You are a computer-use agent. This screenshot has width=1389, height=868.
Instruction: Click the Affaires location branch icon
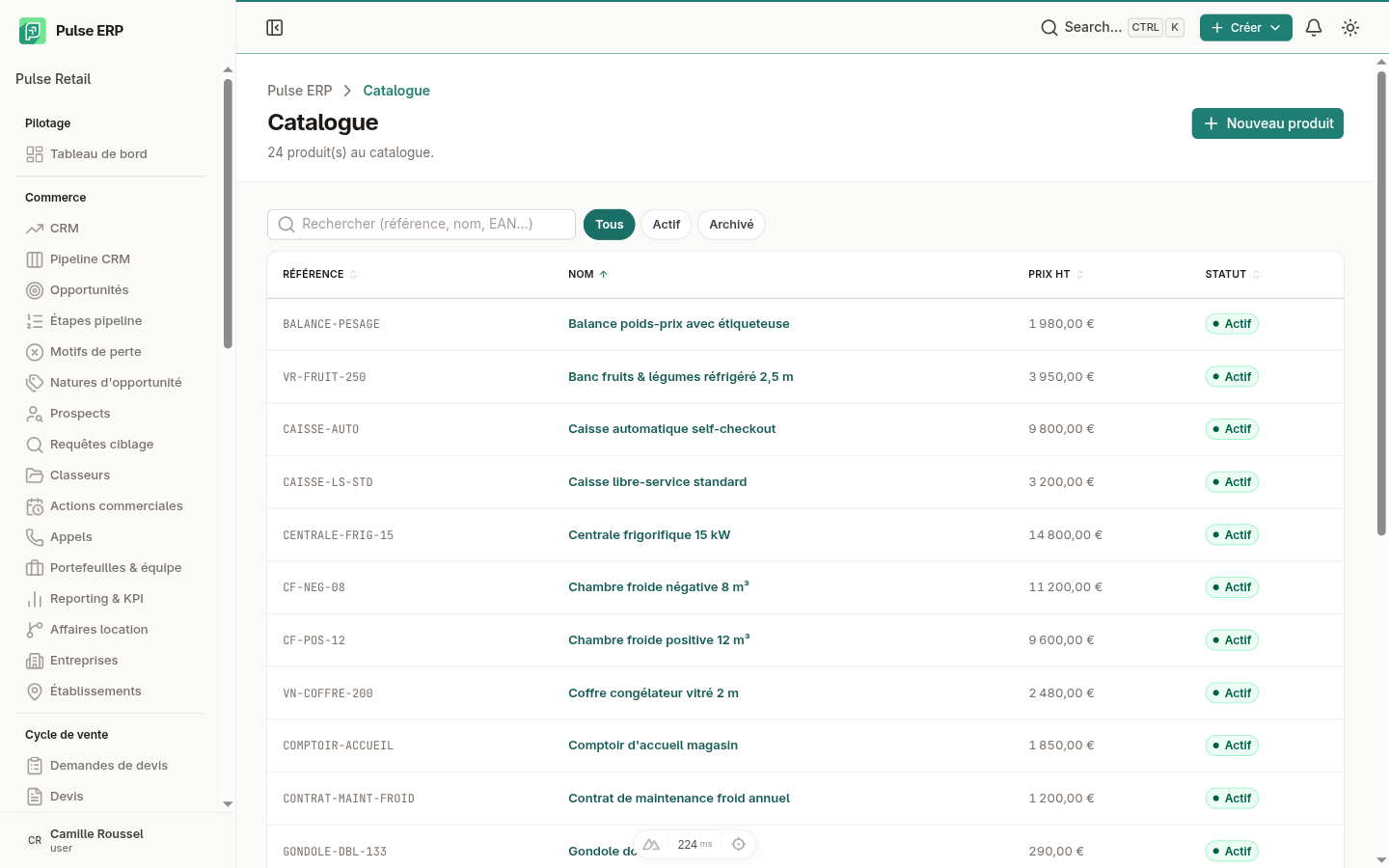coord(35,630)
